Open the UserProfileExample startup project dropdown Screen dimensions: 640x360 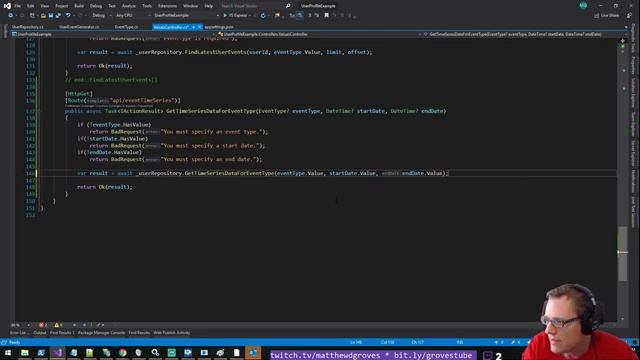point(186,16)
